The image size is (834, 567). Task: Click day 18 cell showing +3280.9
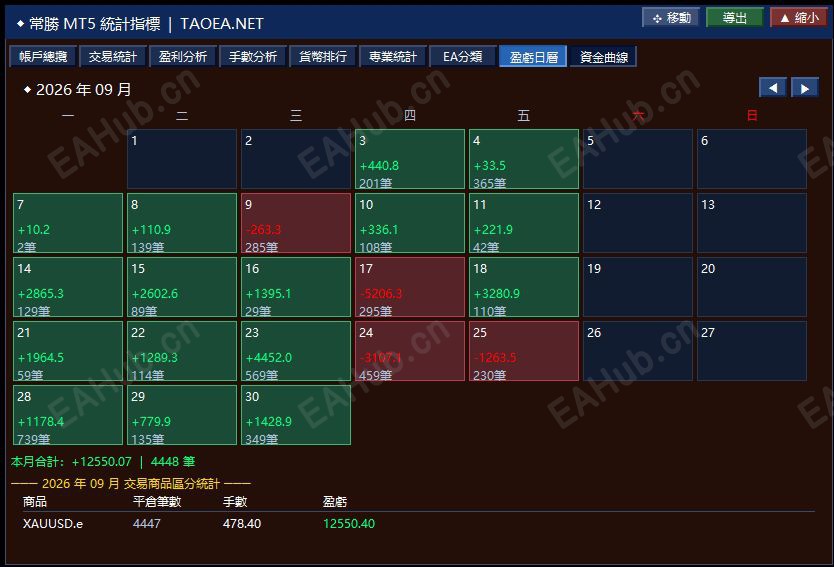[524, 287]
